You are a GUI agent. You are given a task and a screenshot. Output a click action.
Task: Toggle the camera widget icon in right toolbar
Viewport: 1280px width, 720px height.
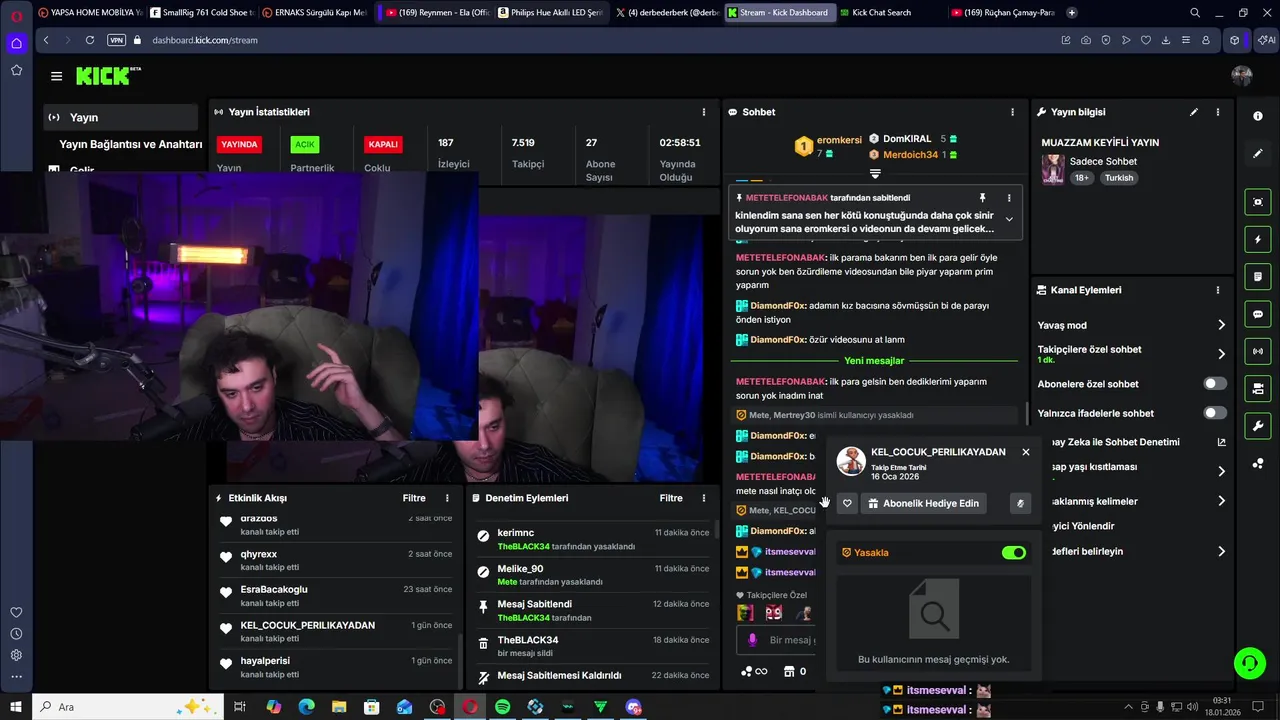click(x=1258, y=388)
